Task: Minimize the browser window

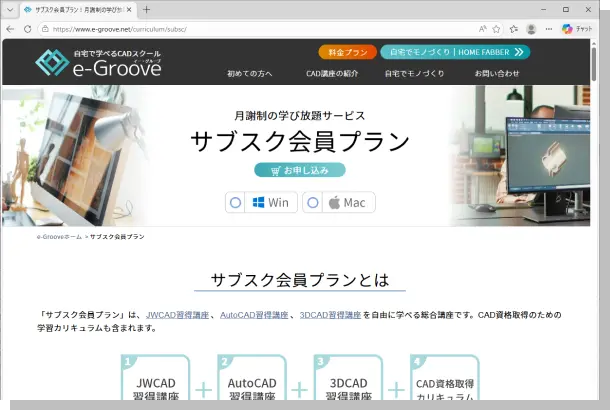Action: point(543,10)
